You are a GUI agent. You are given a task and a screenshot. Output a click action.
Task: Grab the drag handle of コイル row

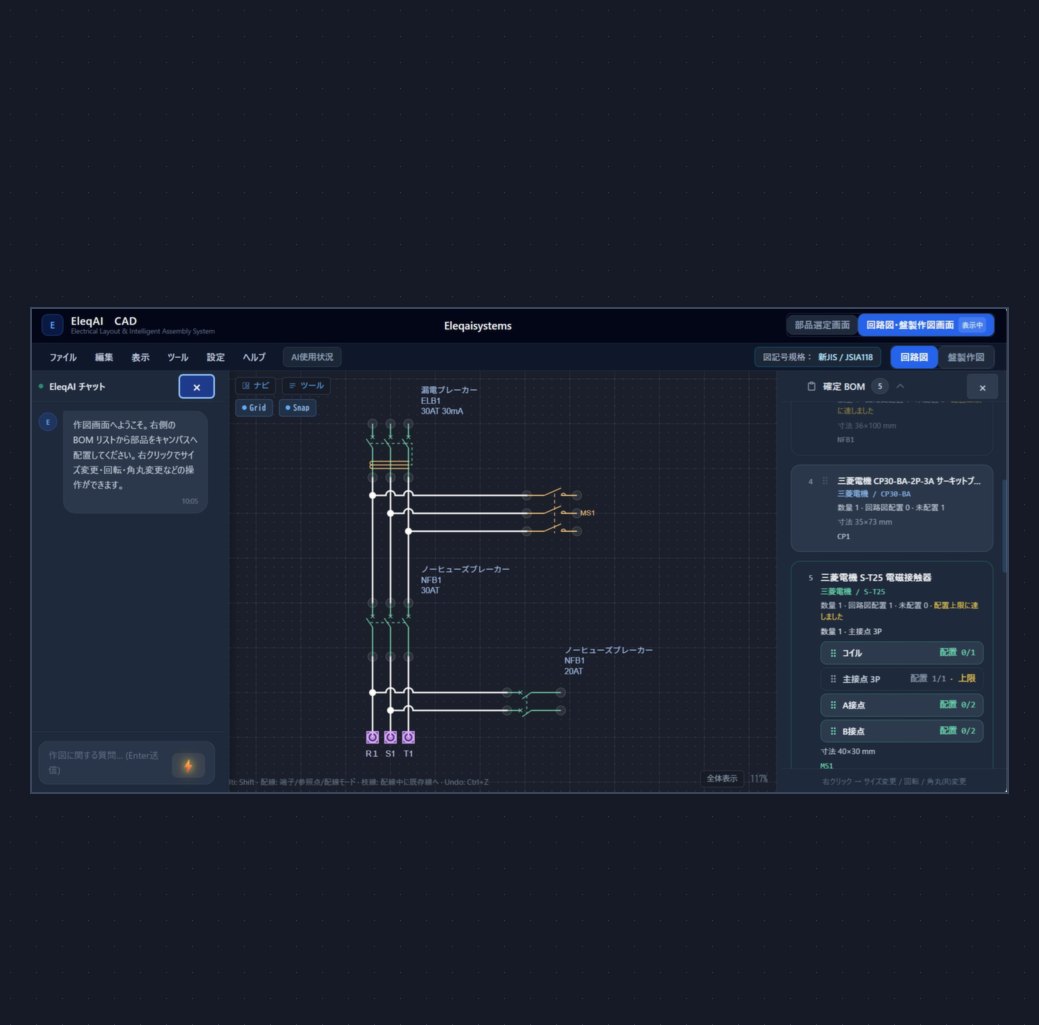(833, 653)
